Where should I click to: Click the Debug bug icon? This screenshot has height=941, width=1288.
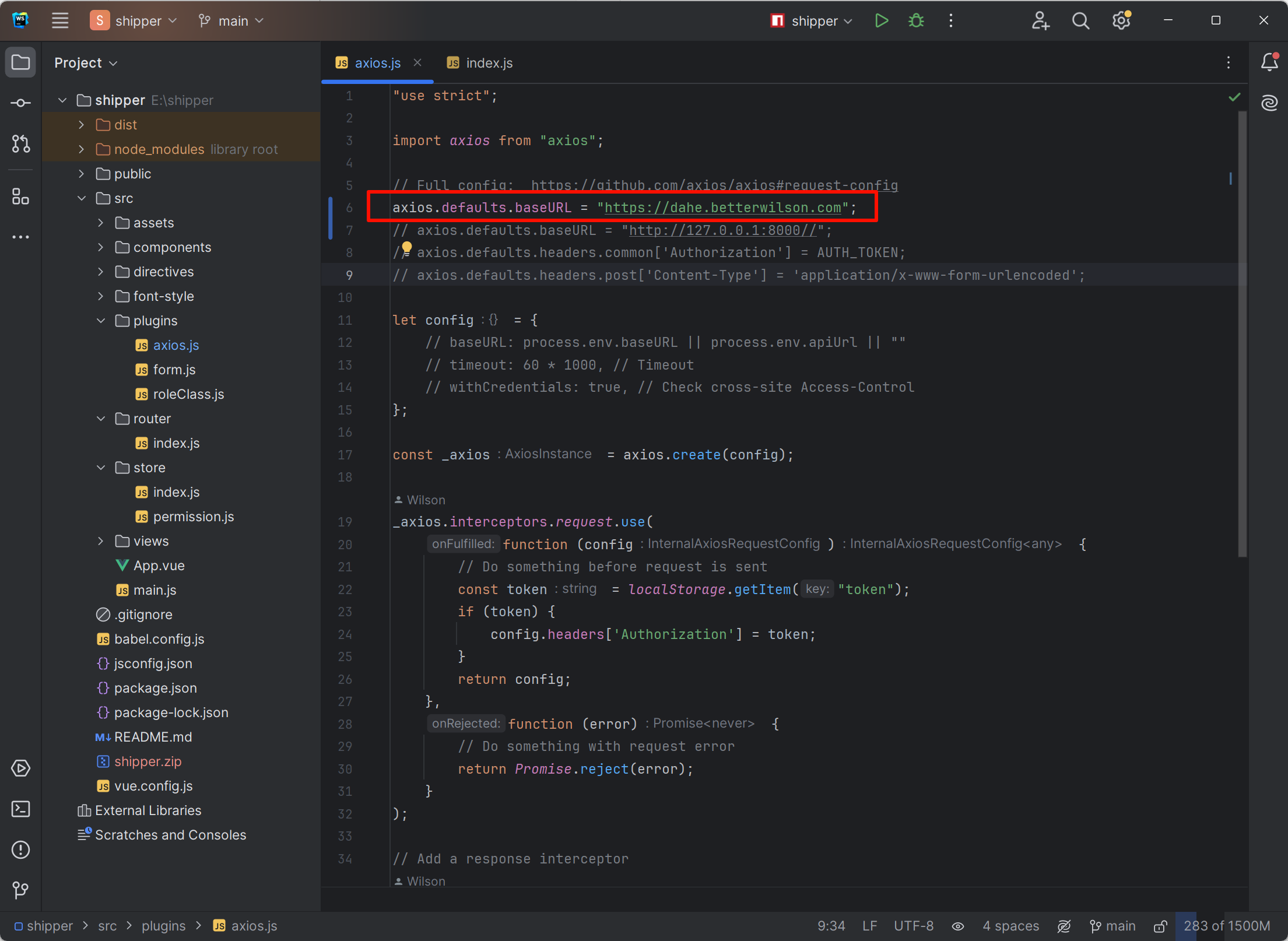(x=916, y=21)
